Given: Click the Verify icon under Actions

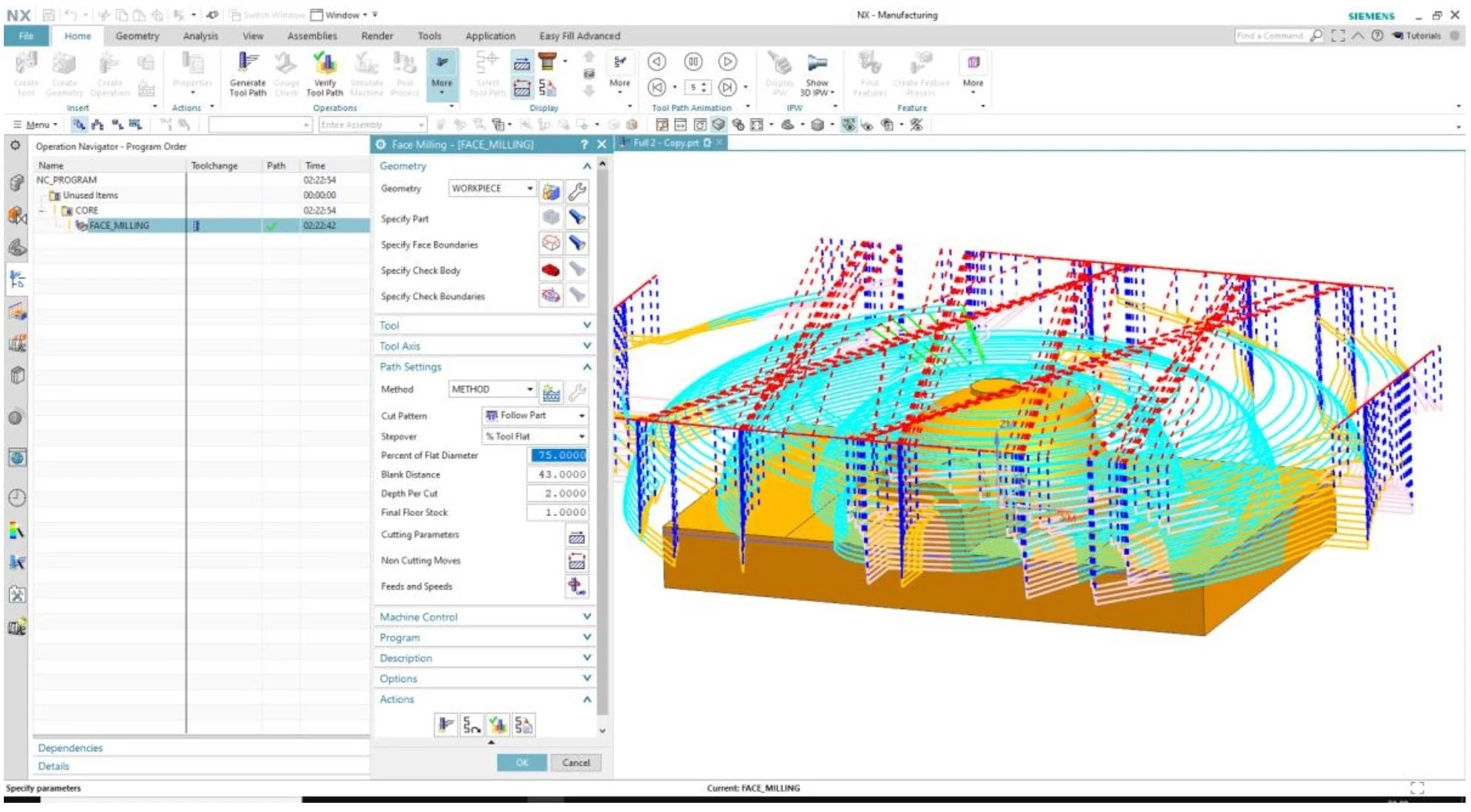Looking at the screenshot, I should pos(498,724).
